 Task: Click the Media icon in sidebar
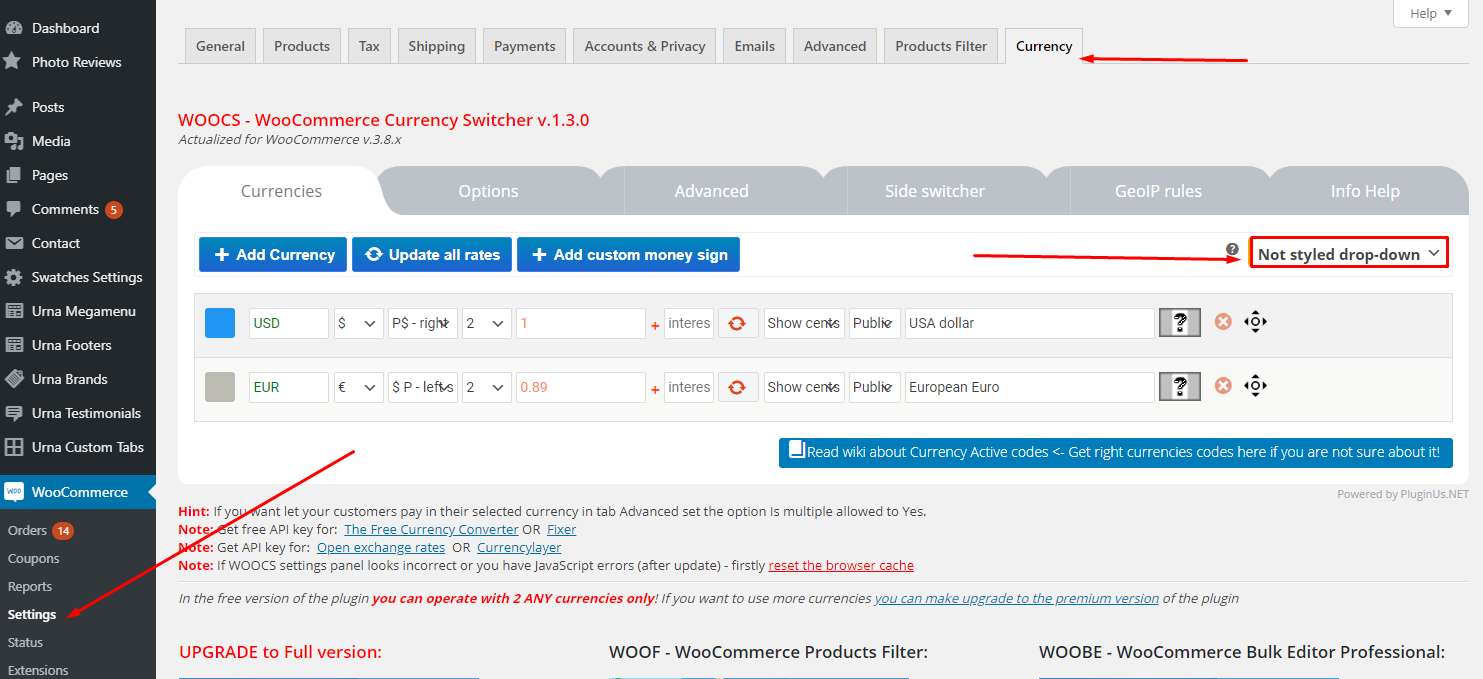click(13, 141)
